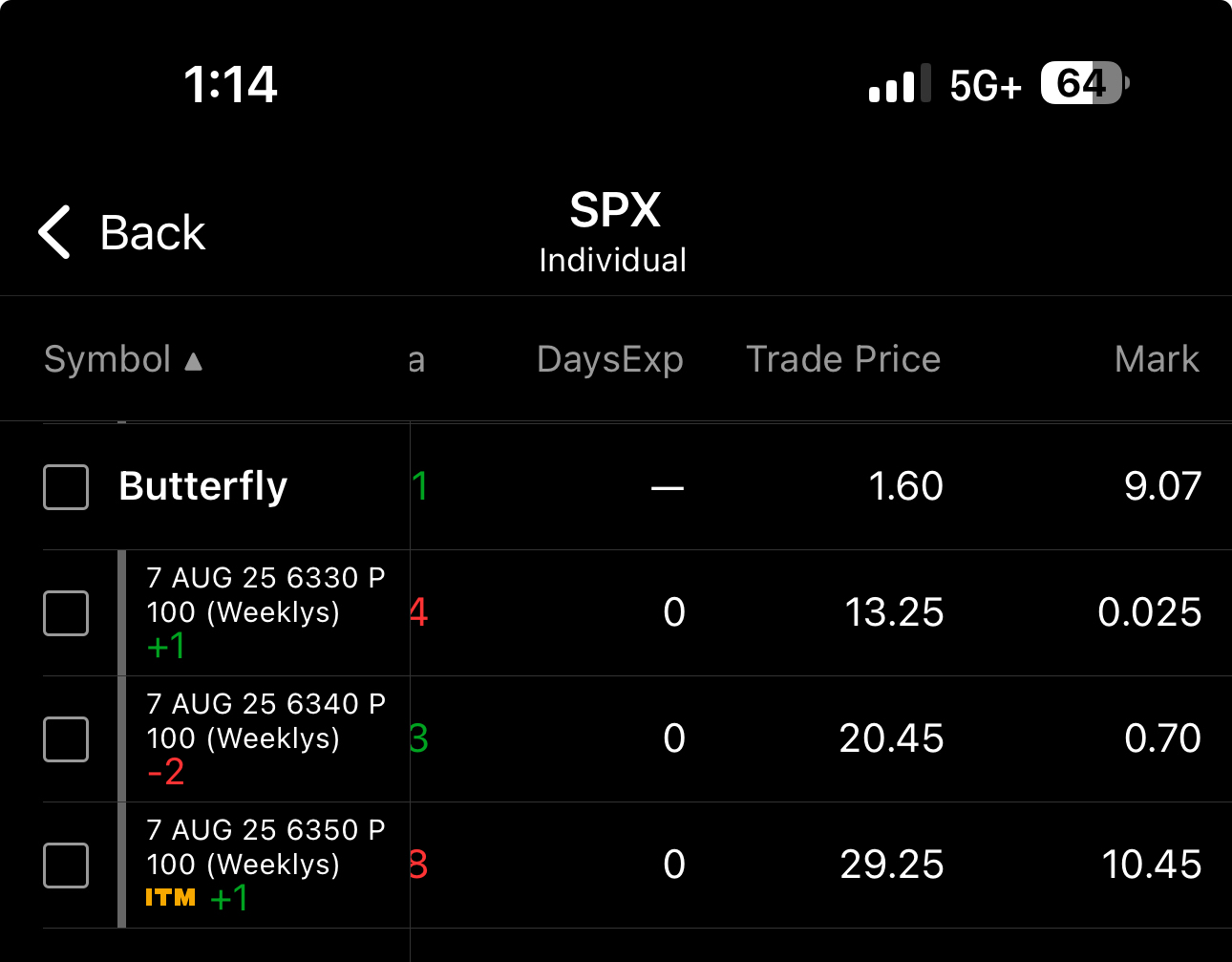Tap the orange ITM badge
Image resolution: width=1232 pixels, height=962 pixels.
[x=170, y=898]
